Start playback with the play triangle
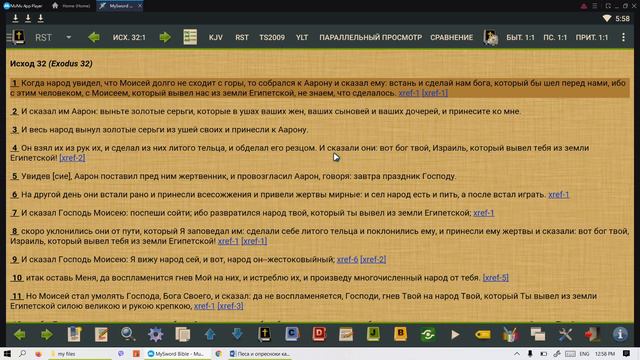This screenshot has height=360, width=640. 455,335
